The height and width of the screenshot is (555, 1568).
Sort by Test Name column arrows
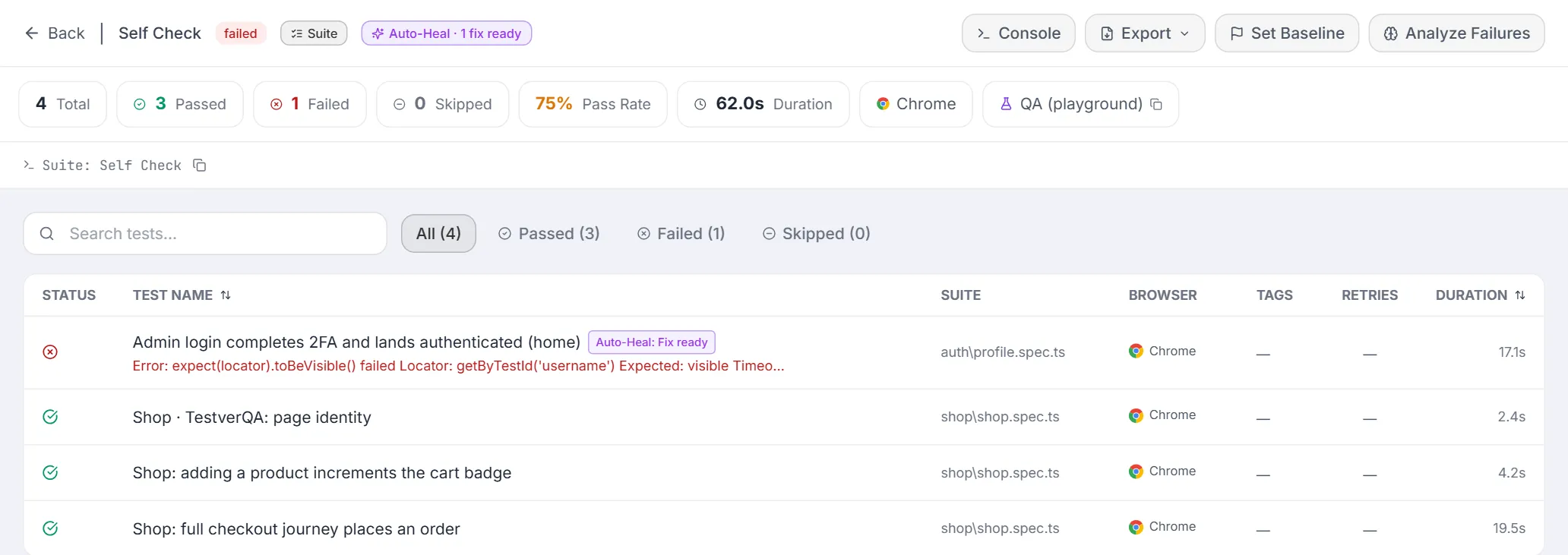tap(226, 295)
